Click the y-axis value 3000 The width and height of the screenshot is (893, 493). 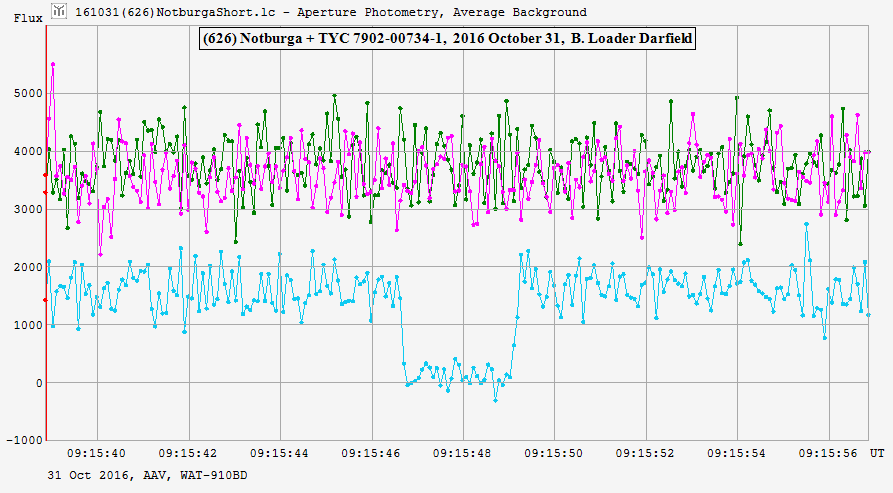click(28, 209)
